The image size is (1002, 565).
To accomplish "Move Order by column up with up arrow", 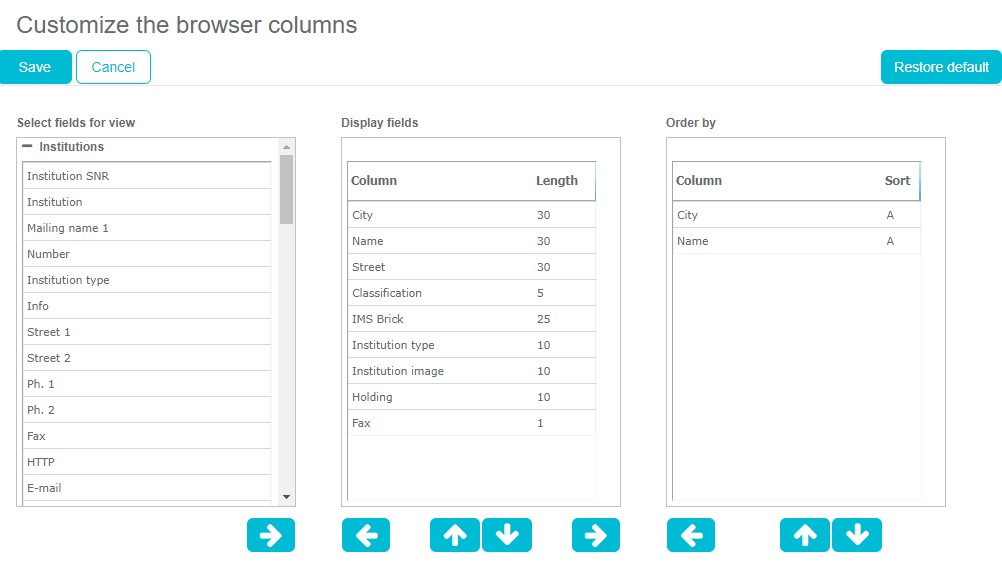I will (805, 535).
